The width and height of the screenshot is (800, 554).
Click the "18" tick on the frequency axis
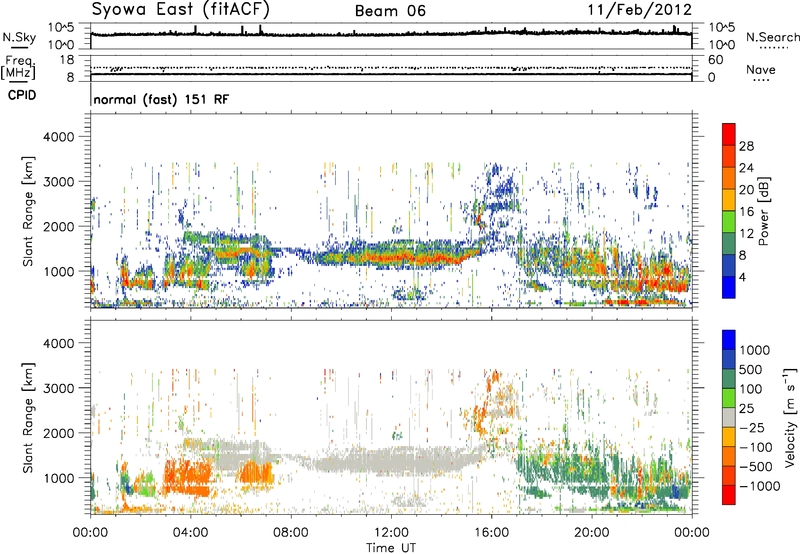tap(67, 60)
